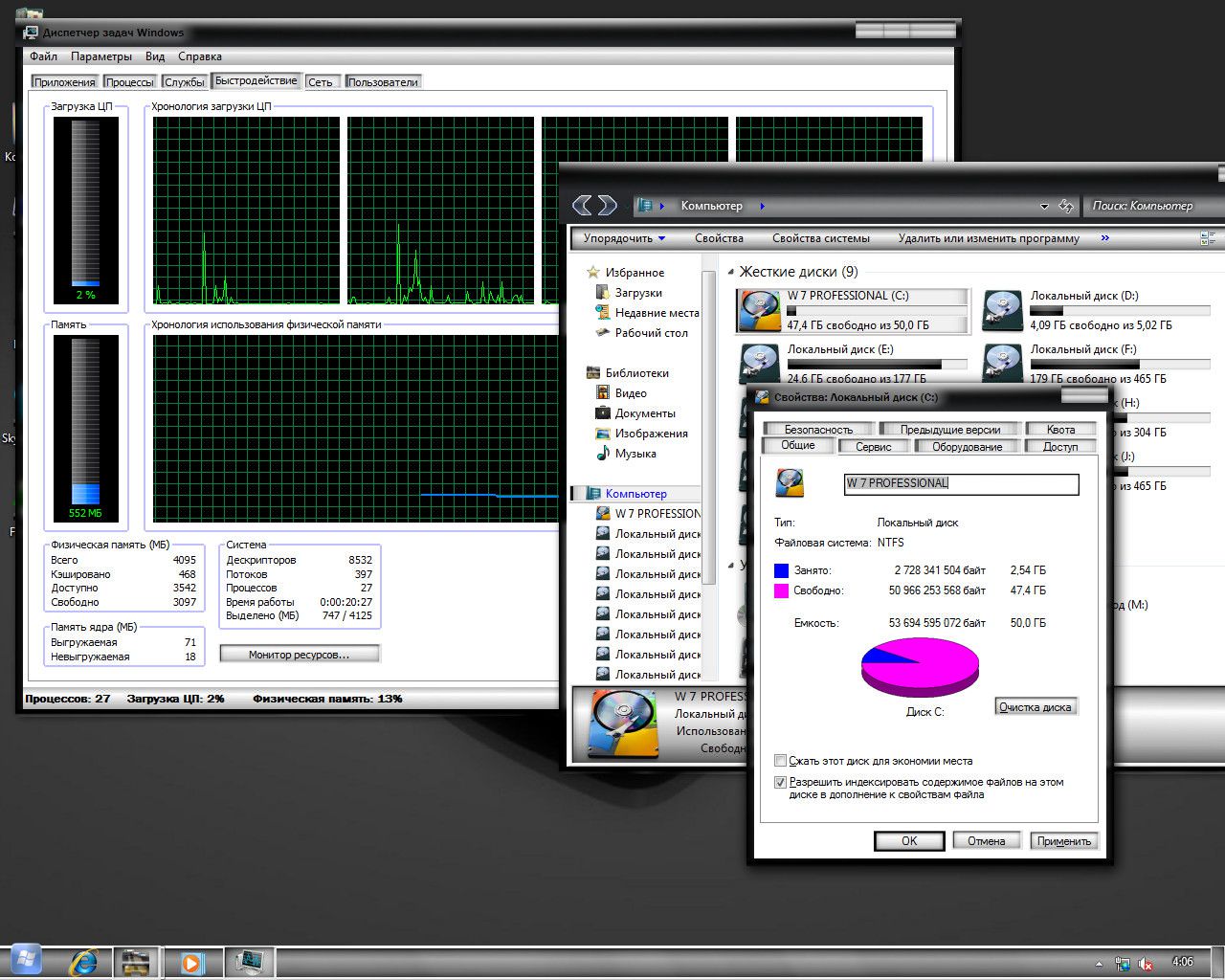Viewport: 1225px width, 980px height.
Task: Select the Локальный диск (E:) drive icon
Action: [x=759, y=363]
